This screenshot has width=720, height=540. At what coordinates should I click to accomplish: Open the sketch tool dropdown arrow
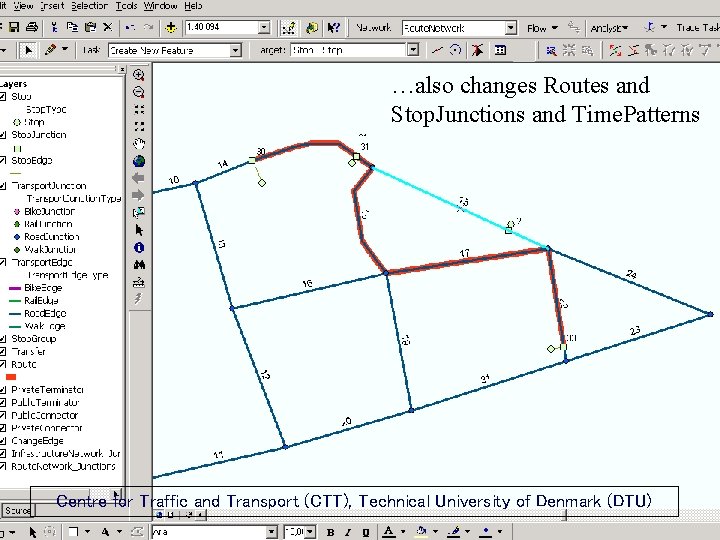pos(65,49)
